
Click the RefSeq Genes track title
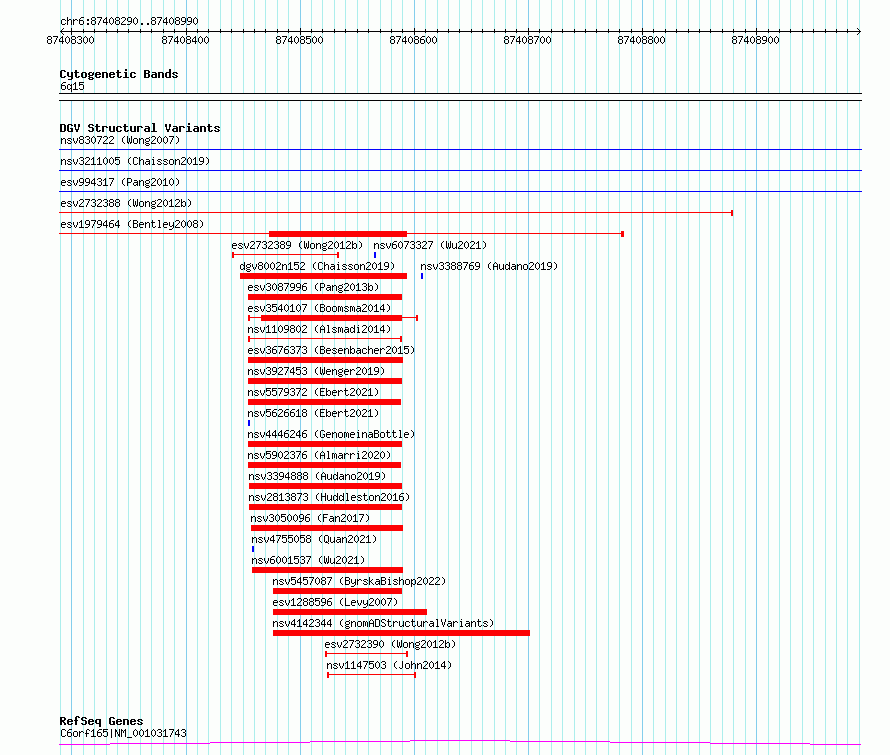101,721
